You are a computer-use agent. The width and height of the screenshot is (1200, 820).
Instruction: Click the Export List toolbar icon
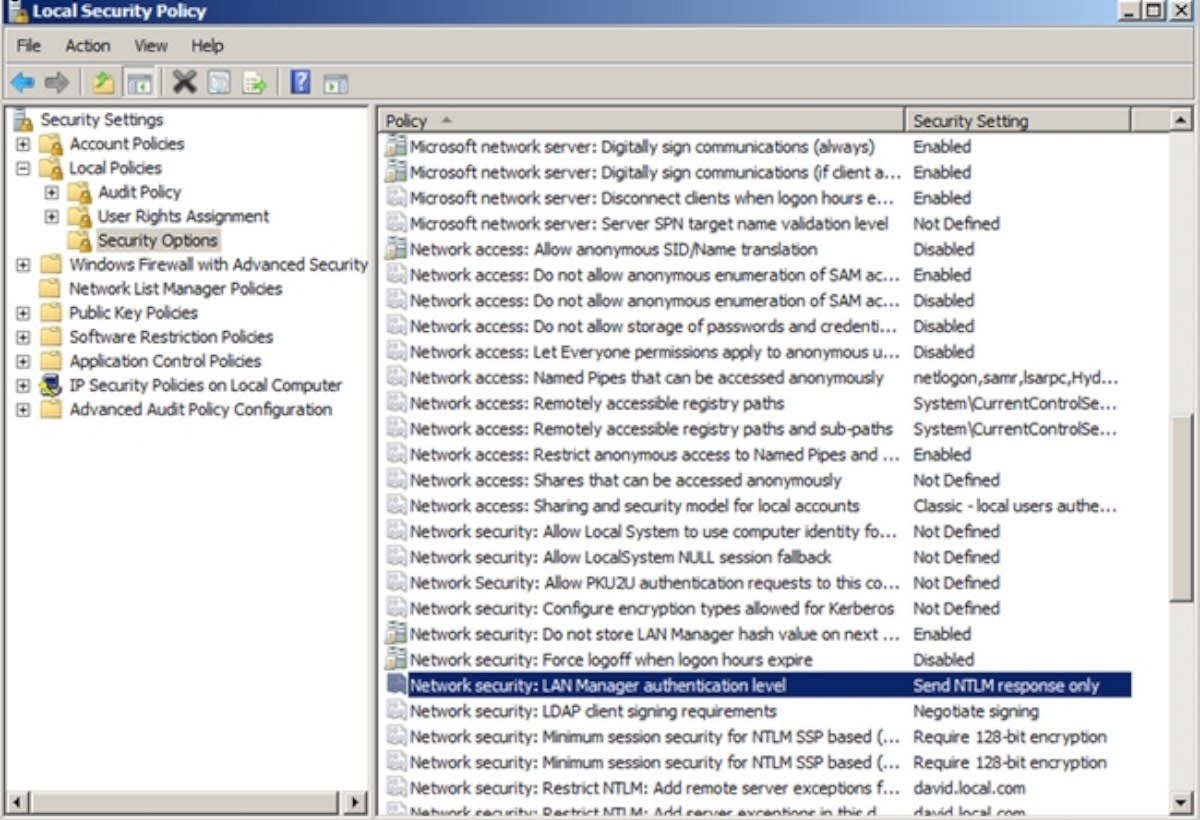coord(254,82)
